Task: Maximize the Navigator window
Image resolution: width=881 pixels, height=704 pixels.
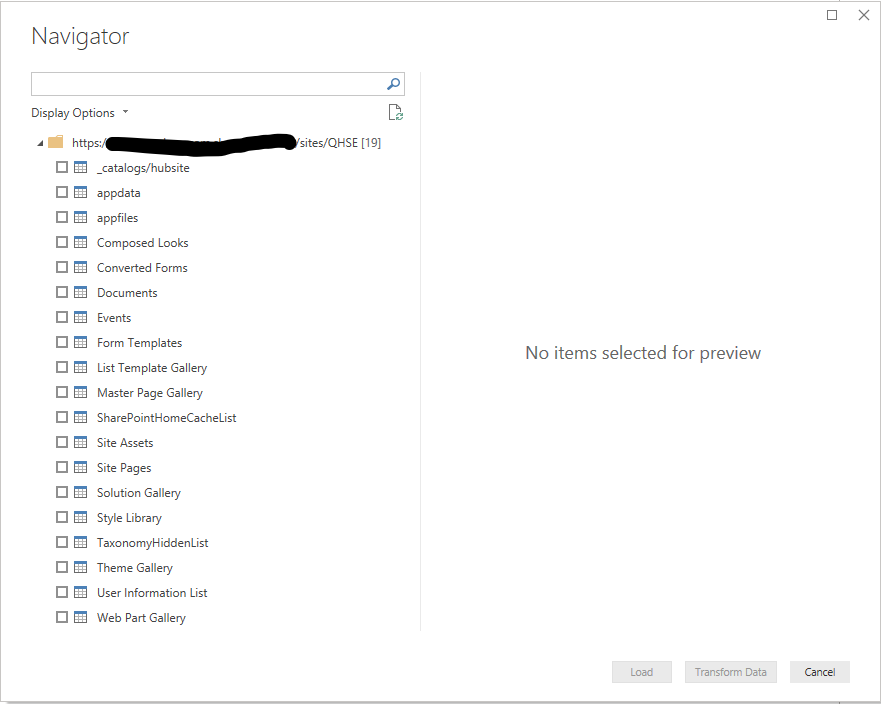Action: pos(832,15)
